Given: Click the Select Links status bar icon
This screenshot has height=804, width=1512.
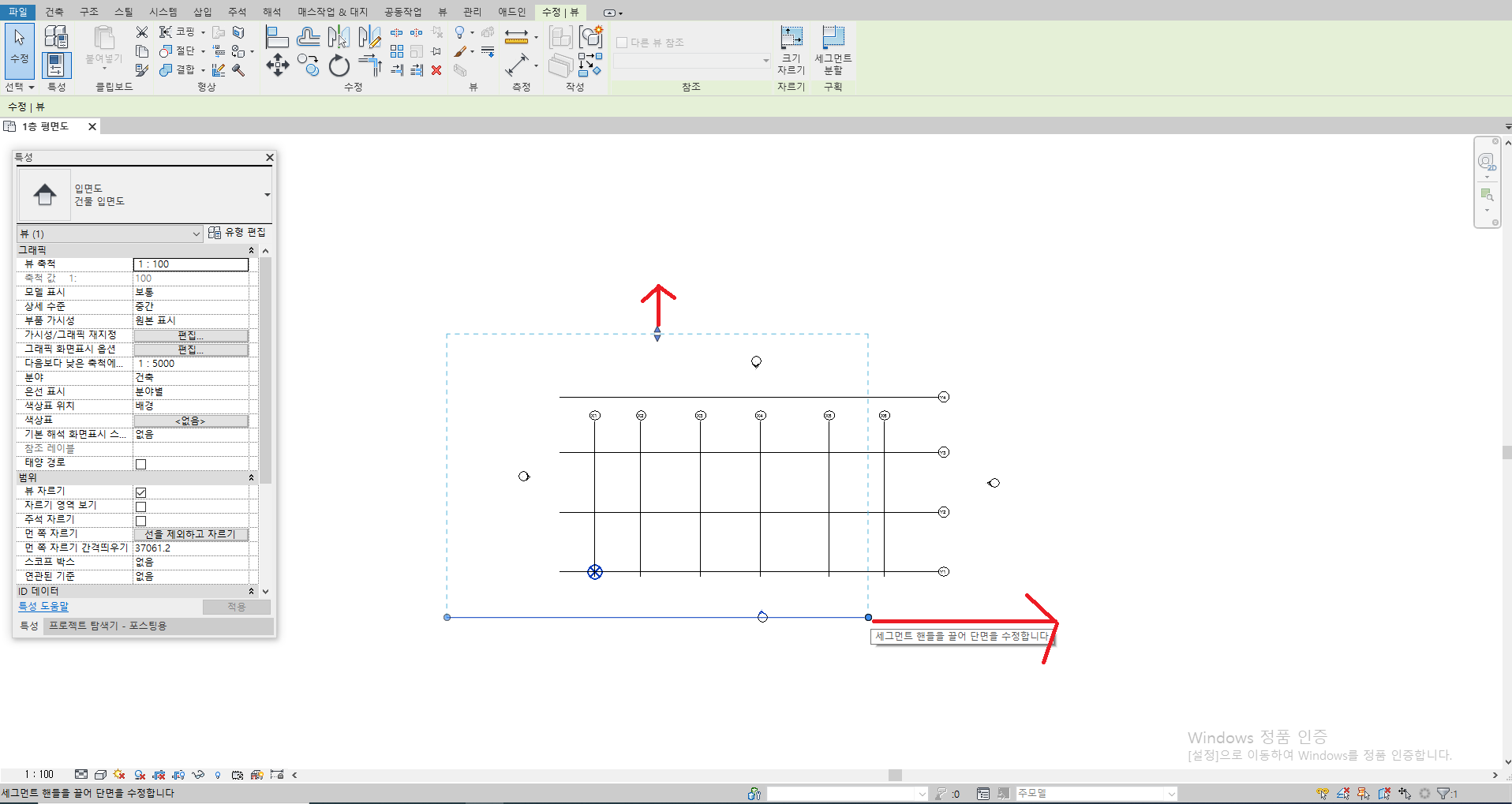Looking at the screenshot, I should (1323, 794).
